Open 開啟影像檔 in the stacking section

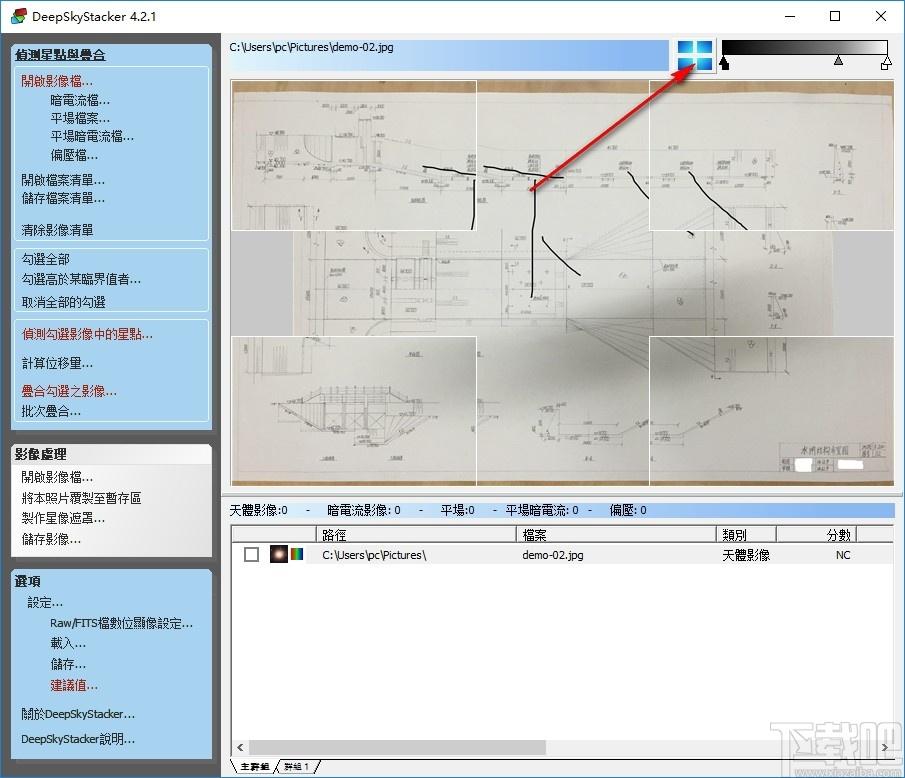click(x=57, y=81)
